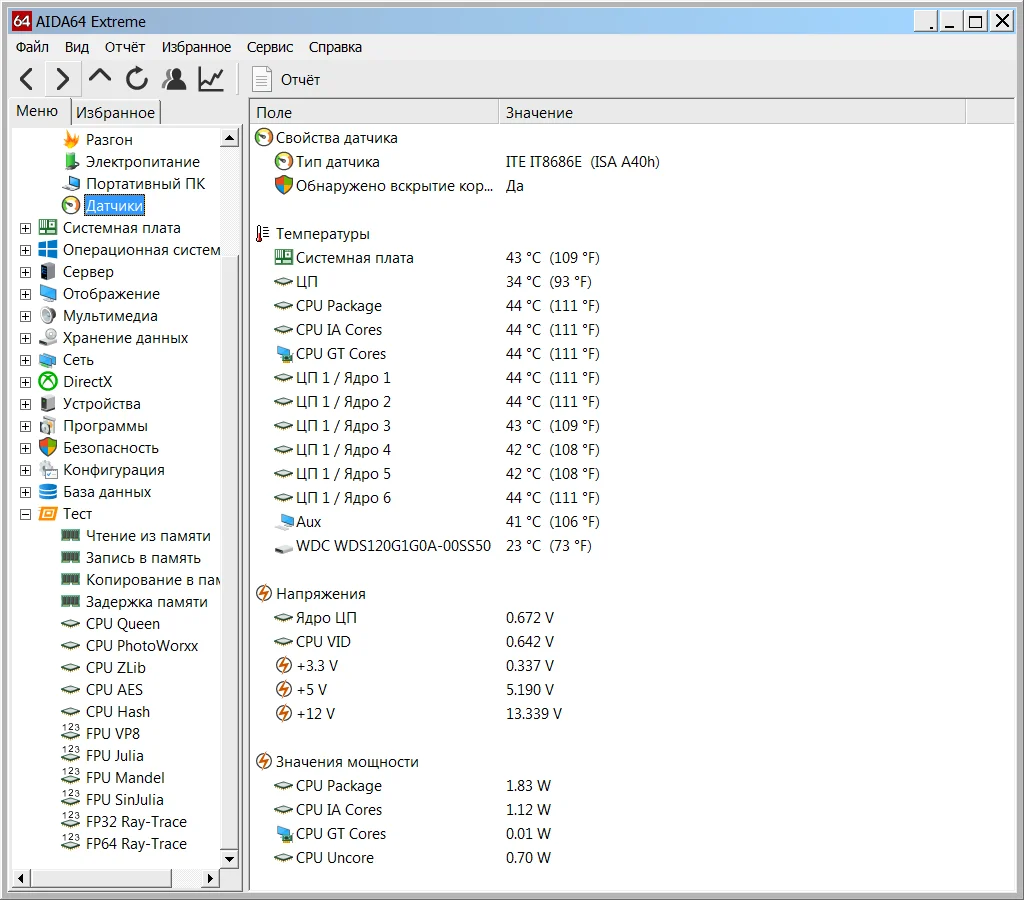Click the horizontal scrollbar right arrow
Image resolution: width=1024 pixels, height=900 pixels.
click(x=210, y=878)
